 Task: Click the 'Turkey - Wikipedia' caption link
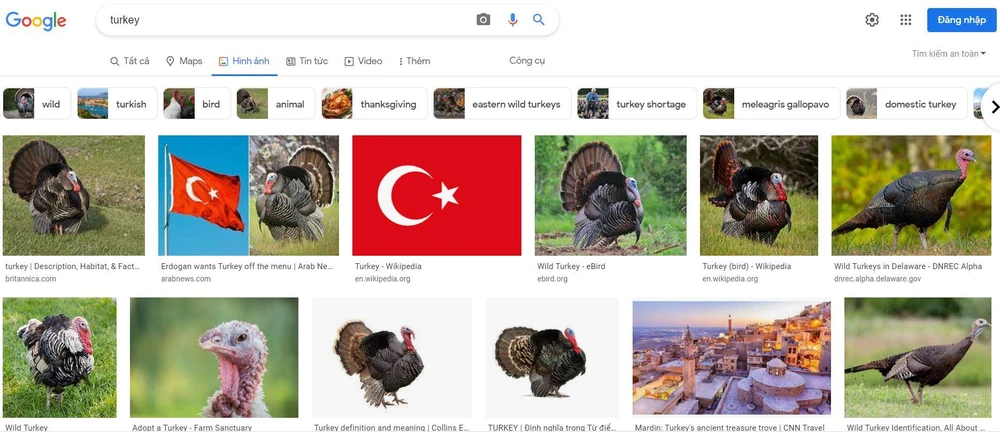tap(388, 266)
